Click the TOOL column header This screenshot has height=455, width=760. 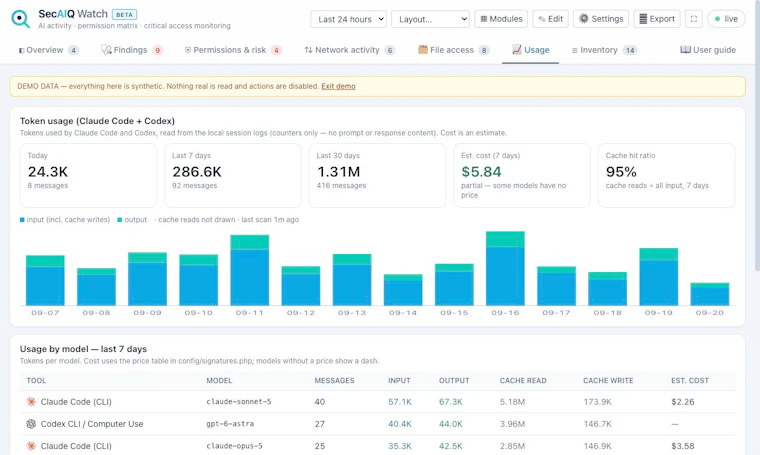(36, 381)
